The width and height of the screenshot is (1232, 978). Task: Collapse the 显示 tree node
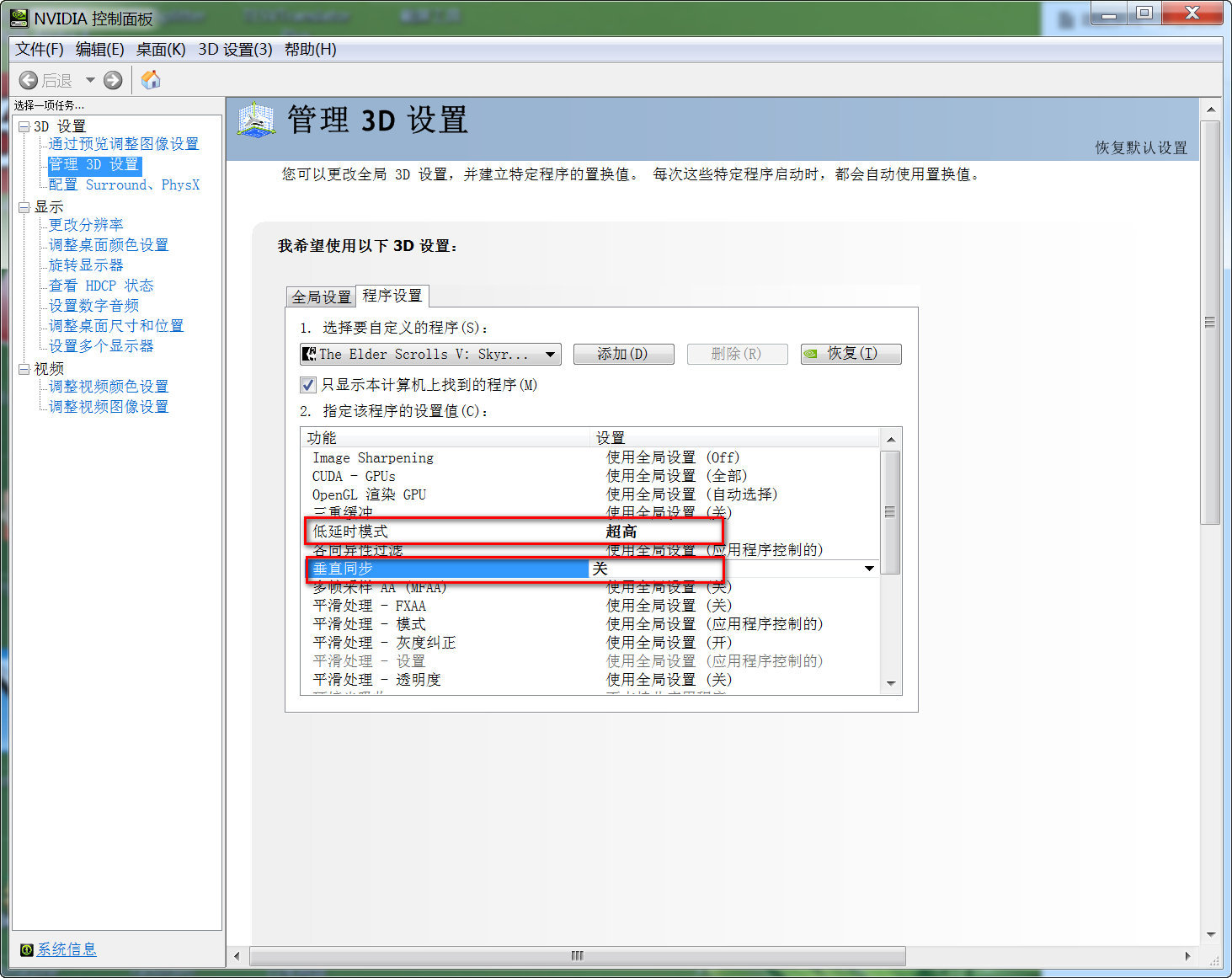(24, 207)
